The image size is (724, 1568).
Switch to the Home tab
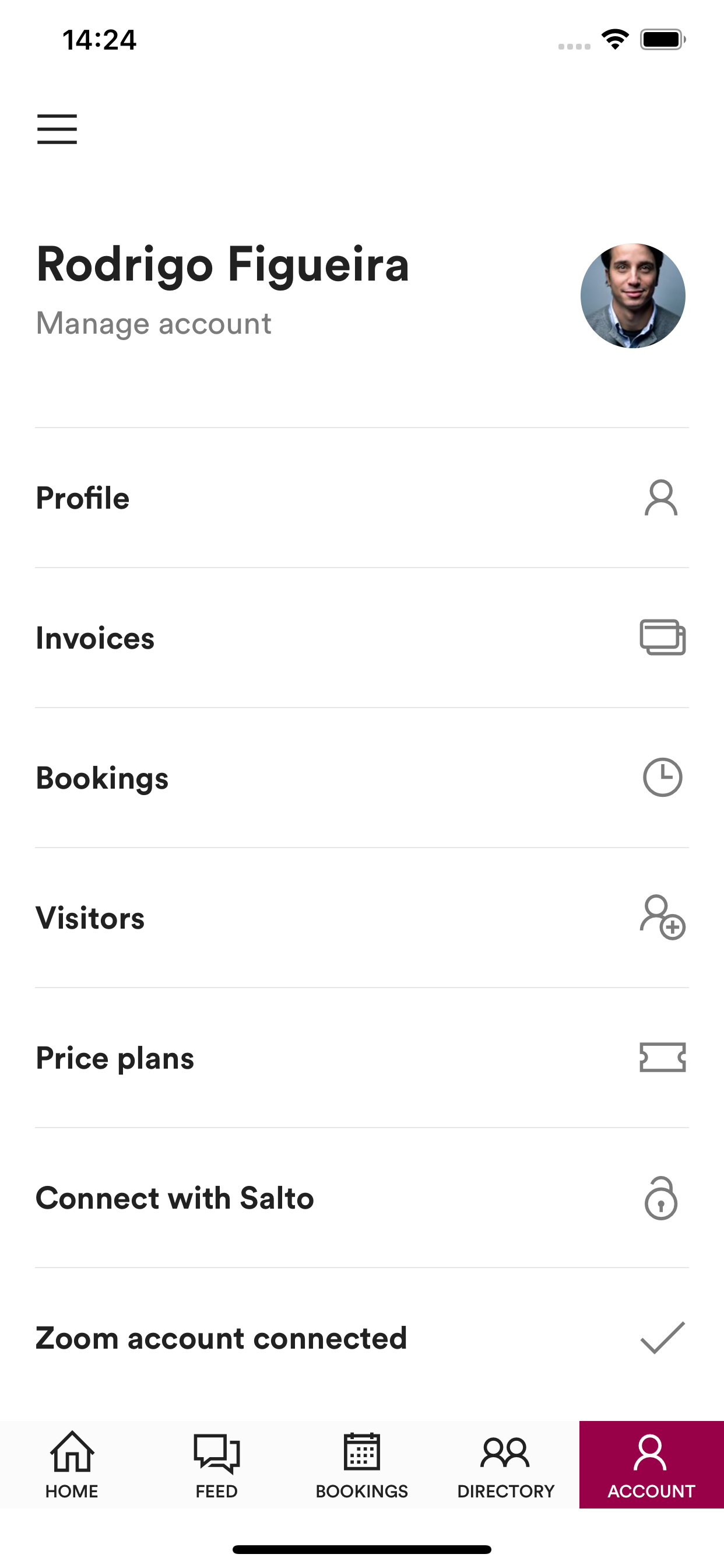pyautogui.click(x=72, y=1465)
